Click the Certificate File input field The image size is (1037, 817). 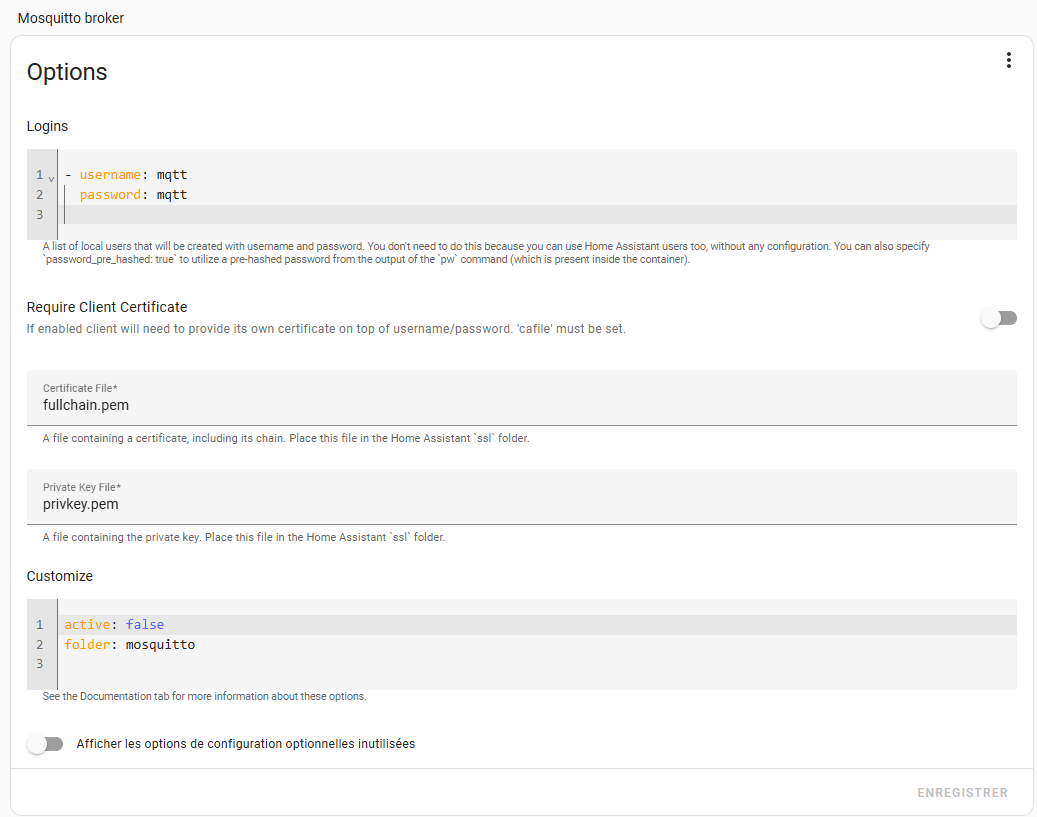click(521, 405)
